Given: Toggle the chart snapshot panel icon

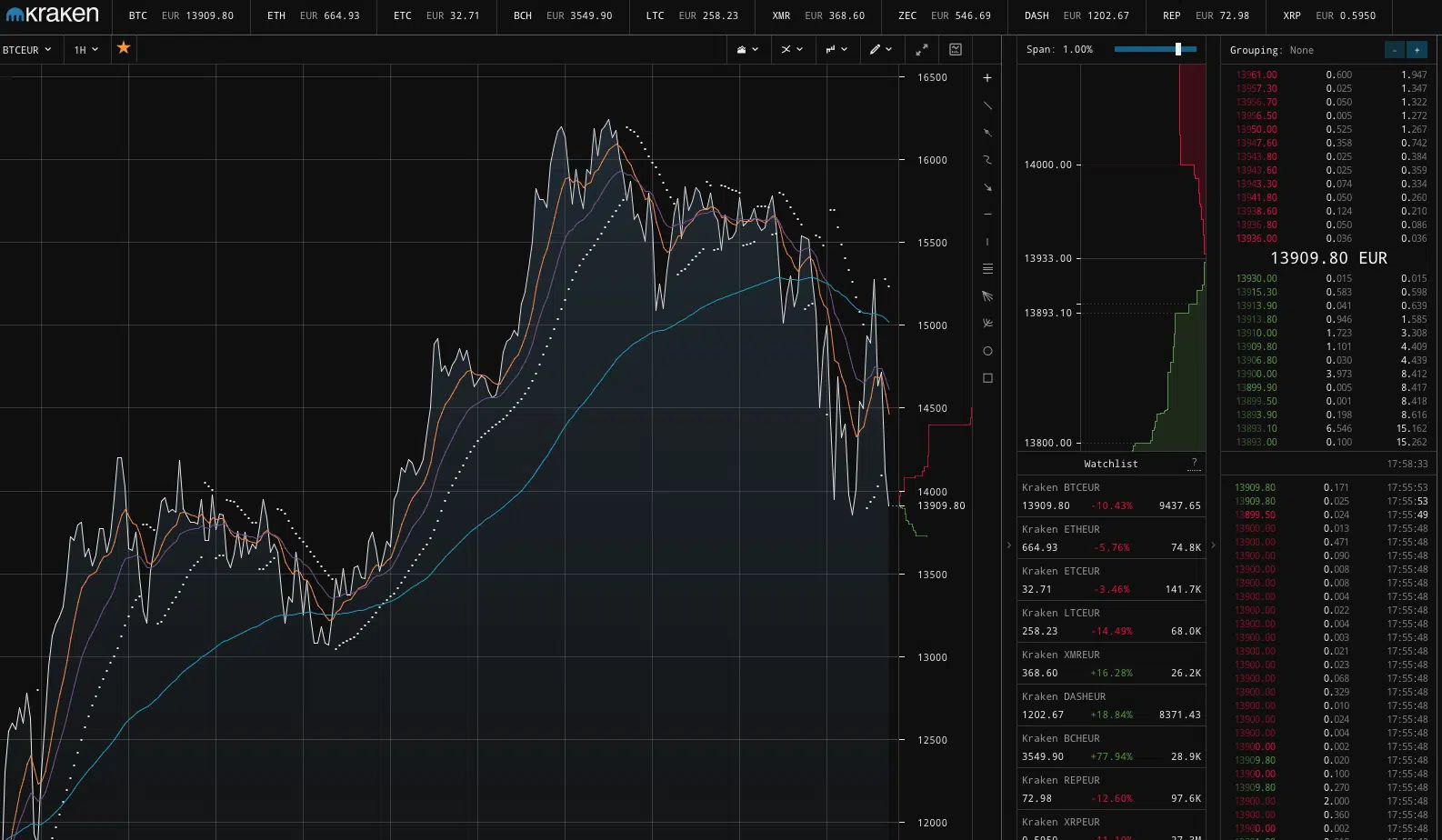Looking at the screenshot, I should [x=956, y=49].
